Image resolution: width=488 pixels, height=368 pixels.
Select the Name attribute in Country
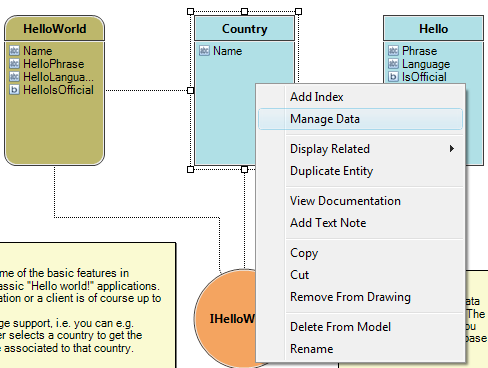point(228,51)
